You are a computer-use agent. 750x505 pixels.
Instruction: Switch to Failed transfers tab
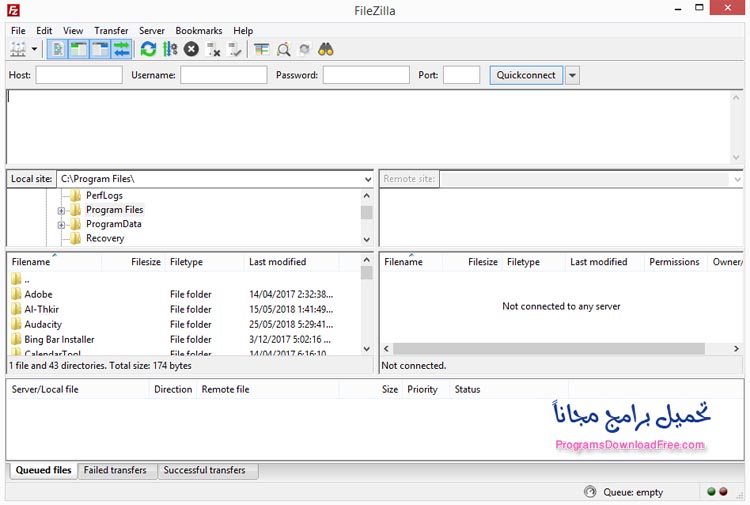115,470
